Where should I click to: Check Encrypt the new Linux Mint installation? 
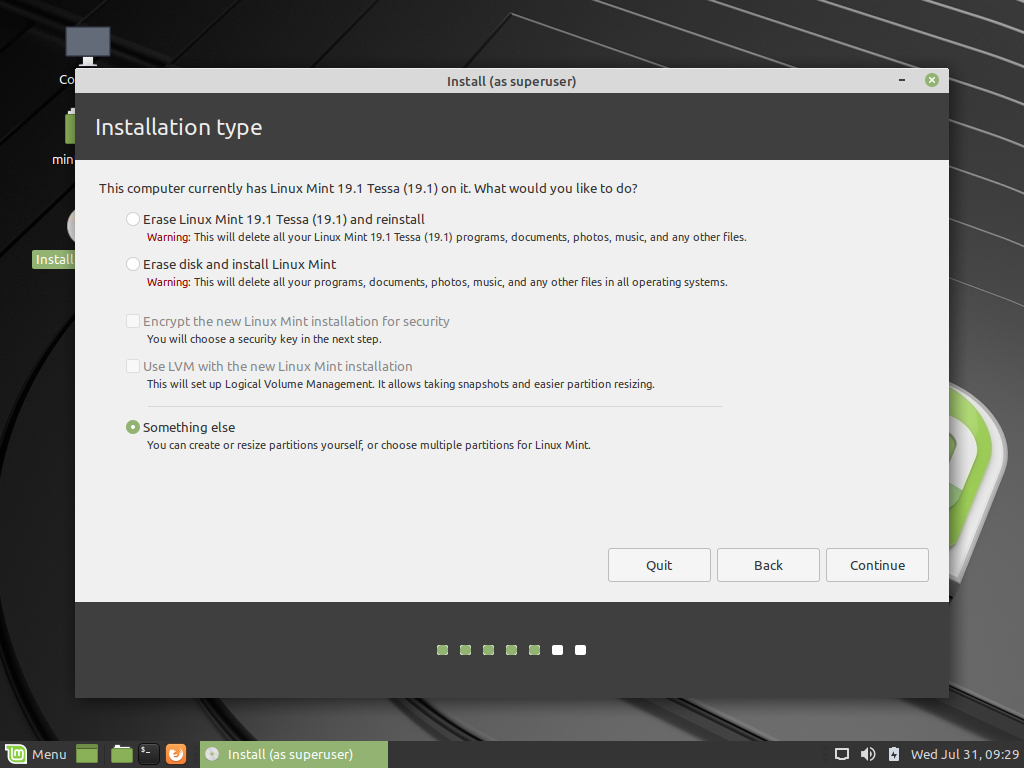(133, 320)
